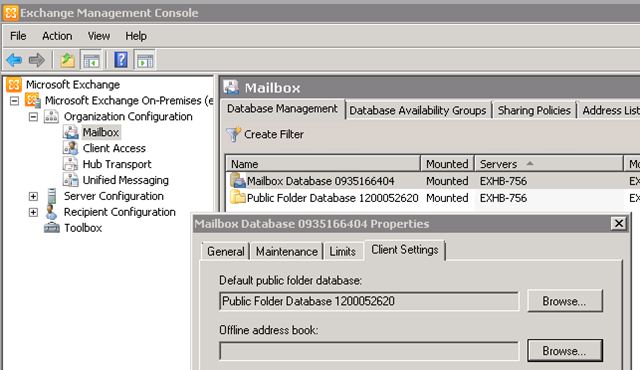This screenshot has width=640, height=370.
Task: Select Toolbox tree label
Action: pos(83,228)
